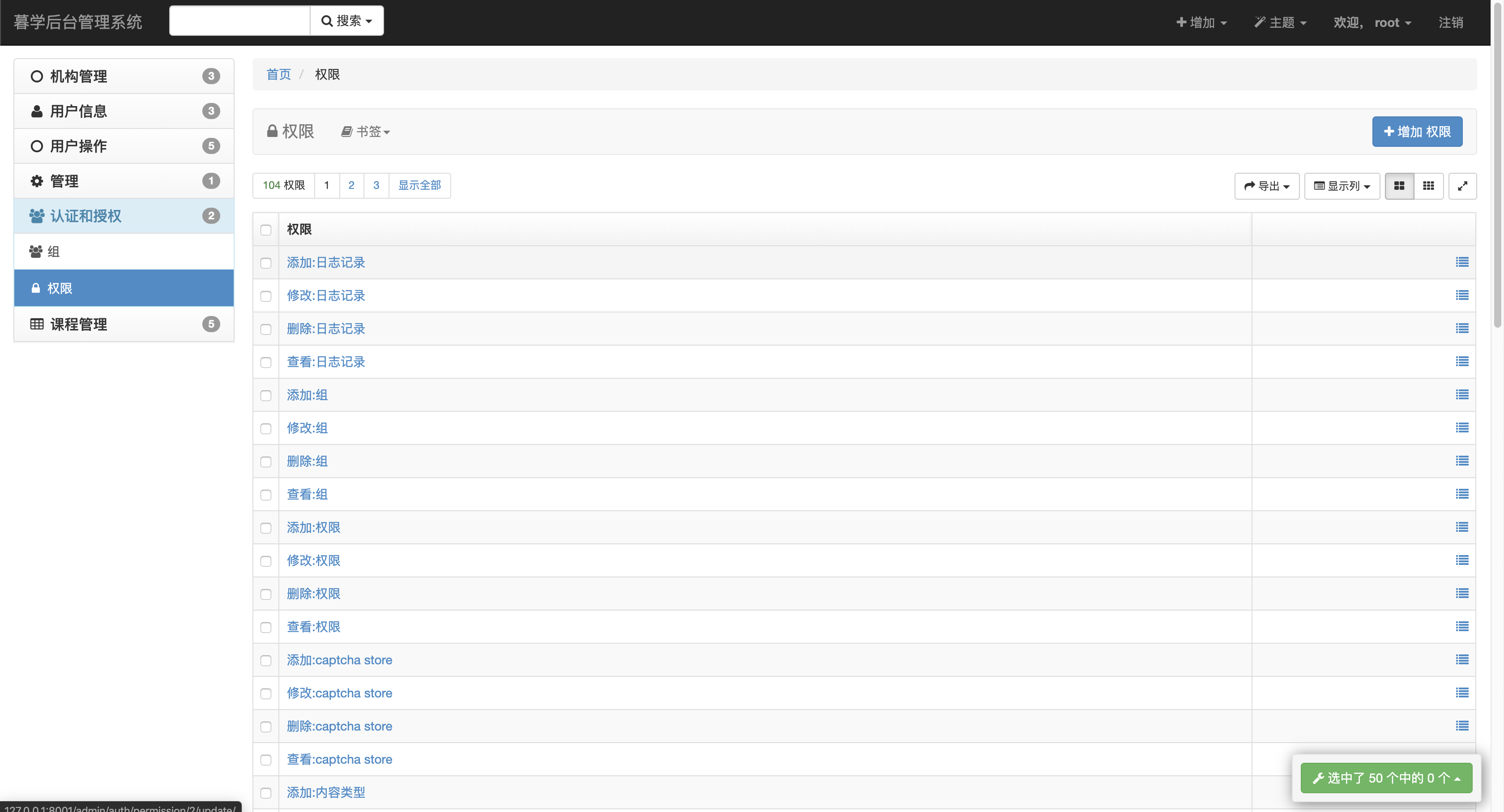Click fullscreen expand icon in the toolbar
This screenshot has height=812, width=1504.
coord(1462,186)
